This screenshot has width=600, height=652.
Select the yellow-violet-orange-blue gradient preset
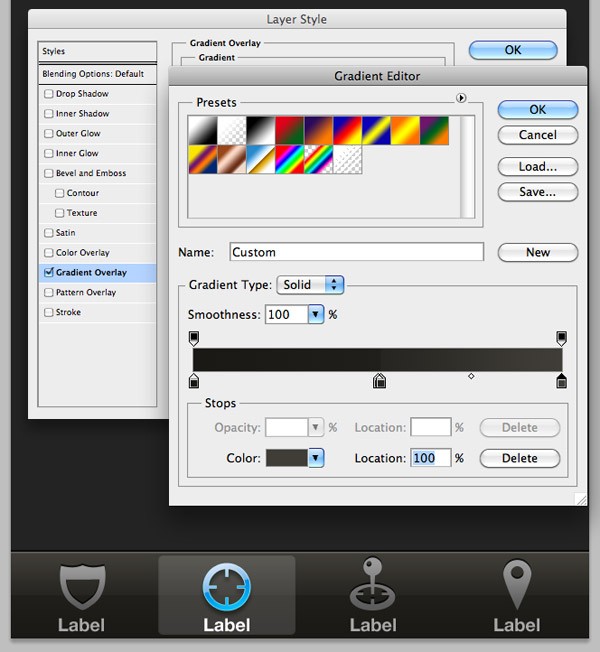tap(203, 159)
